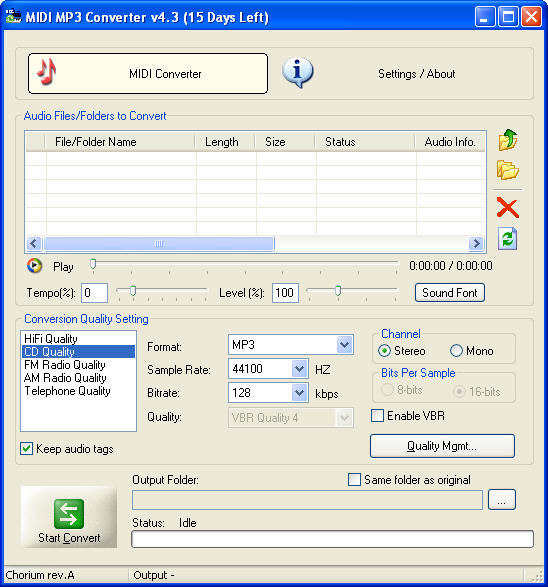Click the red music note icon
The height and width of the screenshot is (587, 548).
click(46, 72)
